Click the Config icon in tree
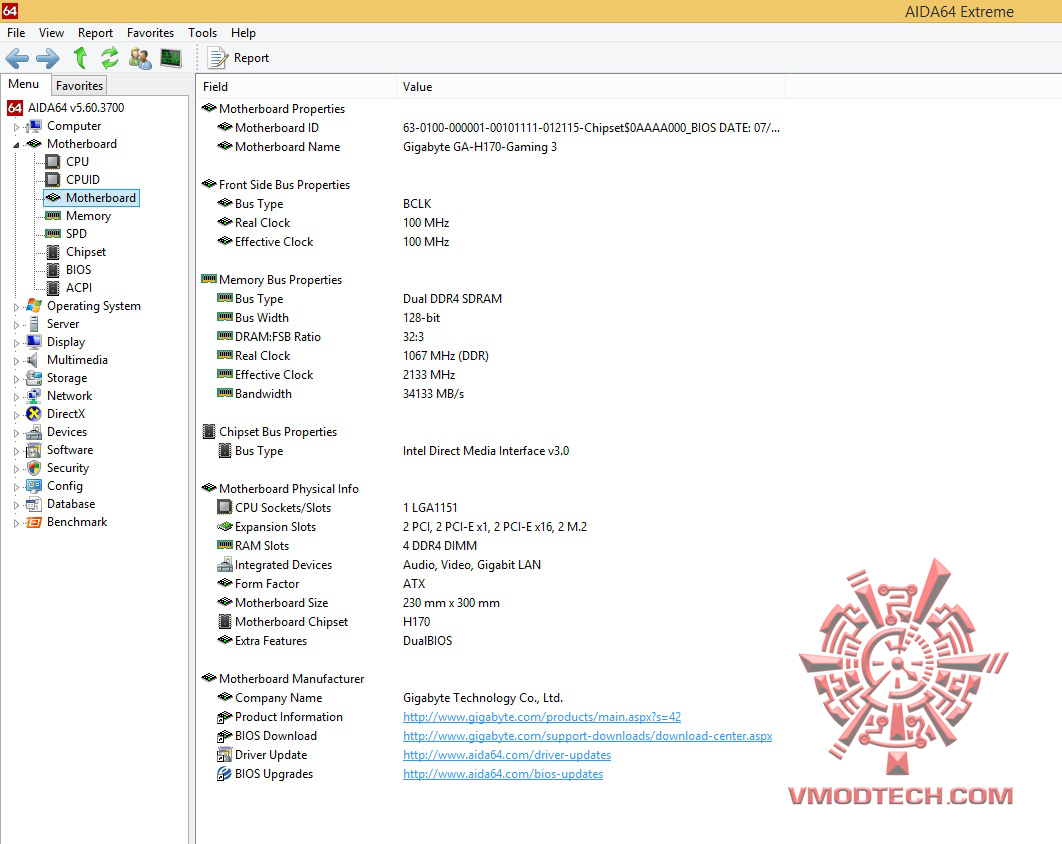The width and height of the screenshot is (1062, 844). click(34, 486)
